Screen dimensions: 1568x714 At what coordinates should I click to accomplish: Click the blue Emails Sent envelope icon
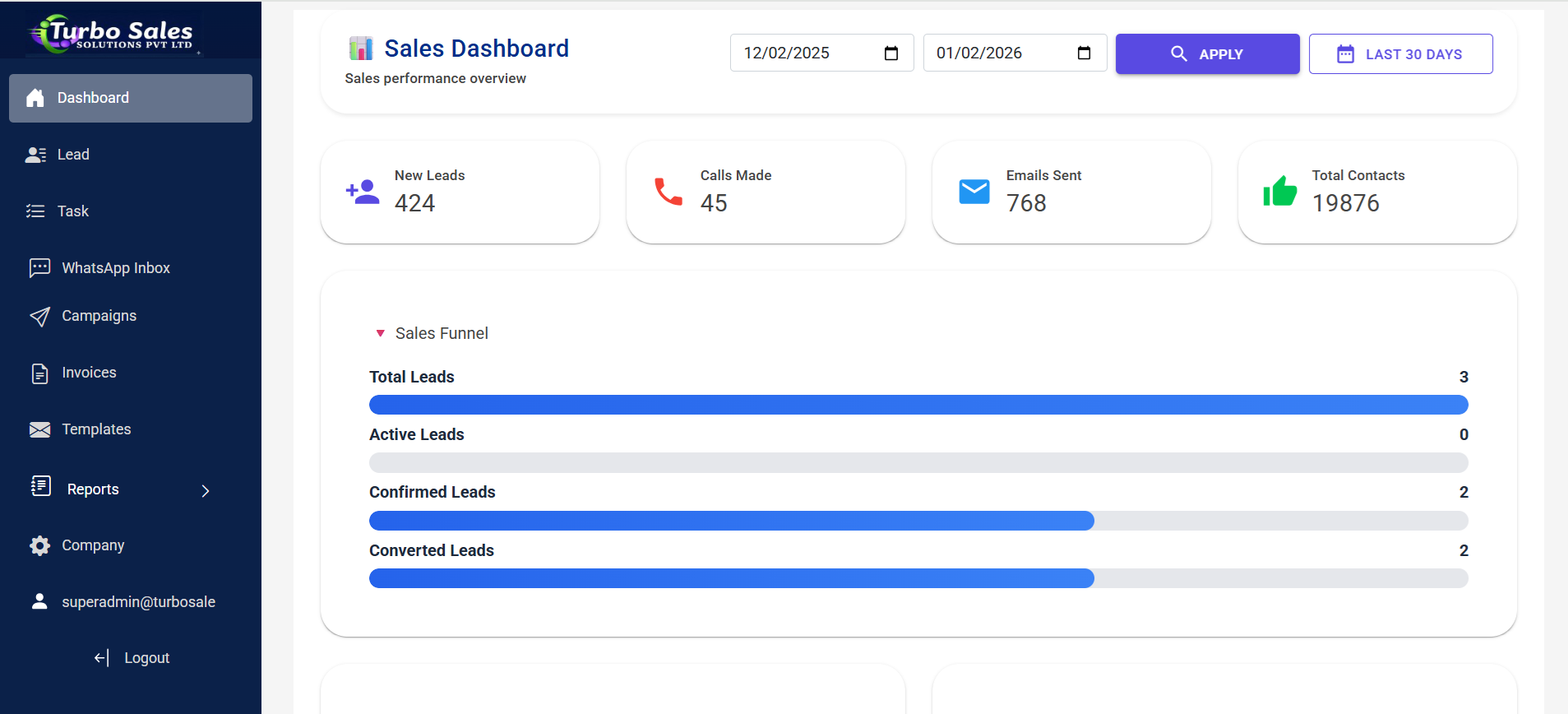click(974, 192)
